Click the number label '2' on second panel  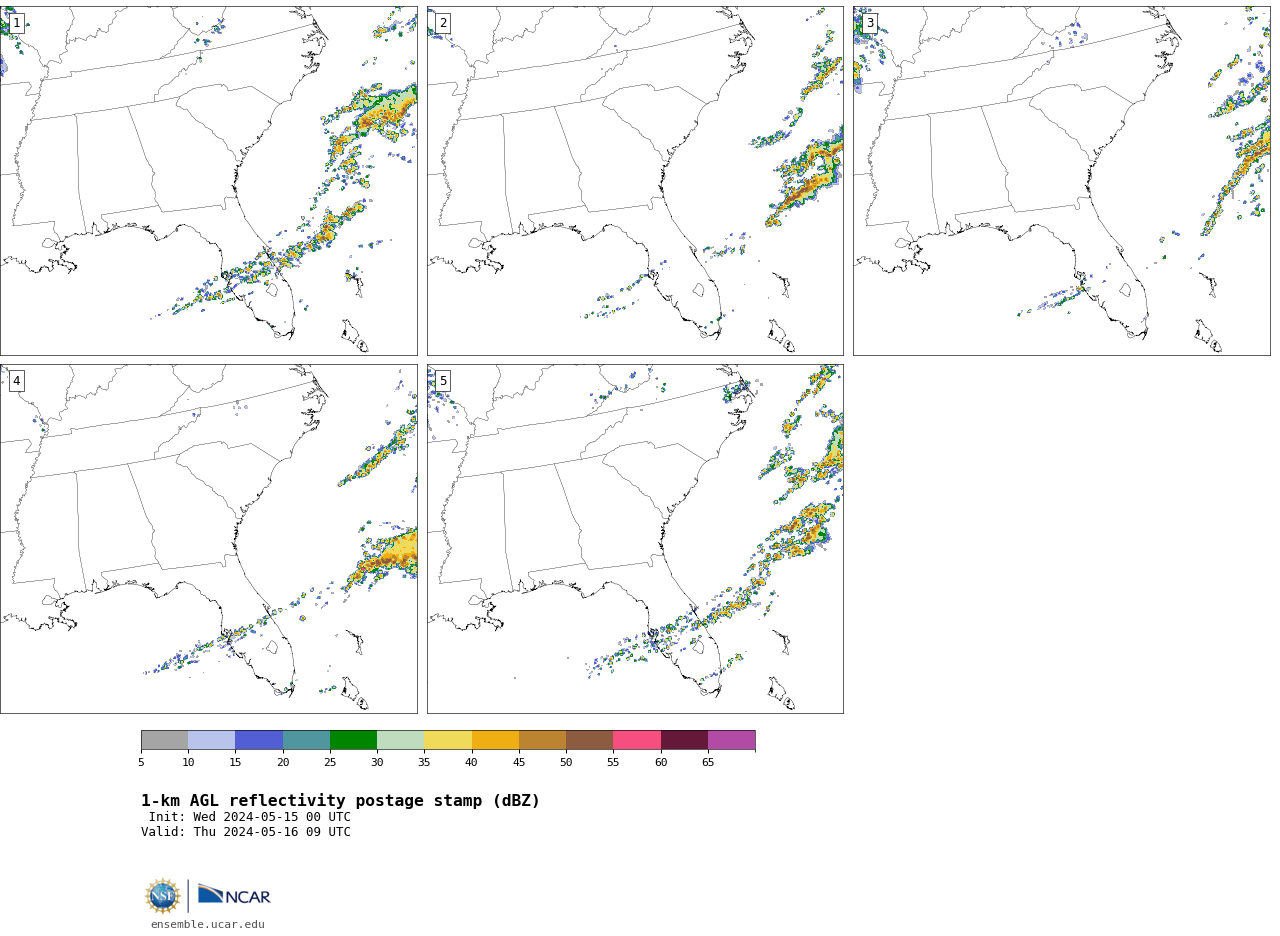tap(443, 23)
